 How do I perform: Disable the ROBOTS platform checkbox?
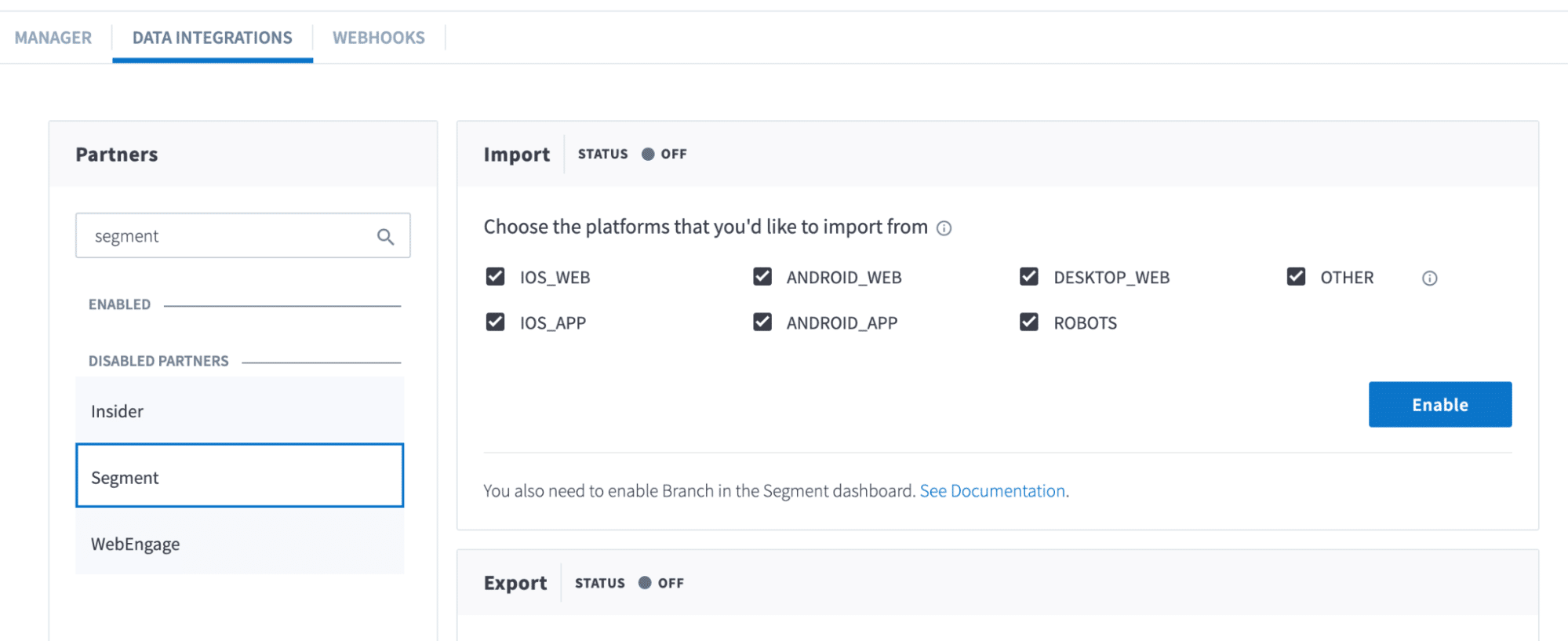tap(1028, 322)
